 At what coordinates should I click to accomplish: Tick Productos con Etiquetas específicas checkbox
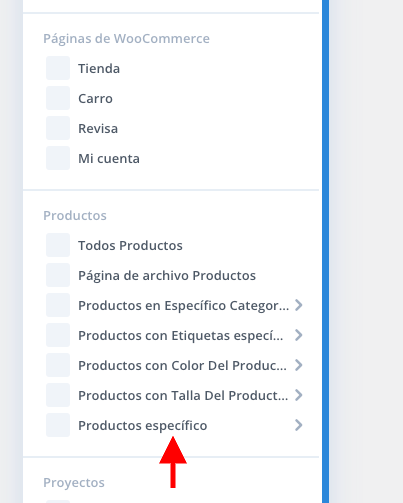click(x=58, y=335)
